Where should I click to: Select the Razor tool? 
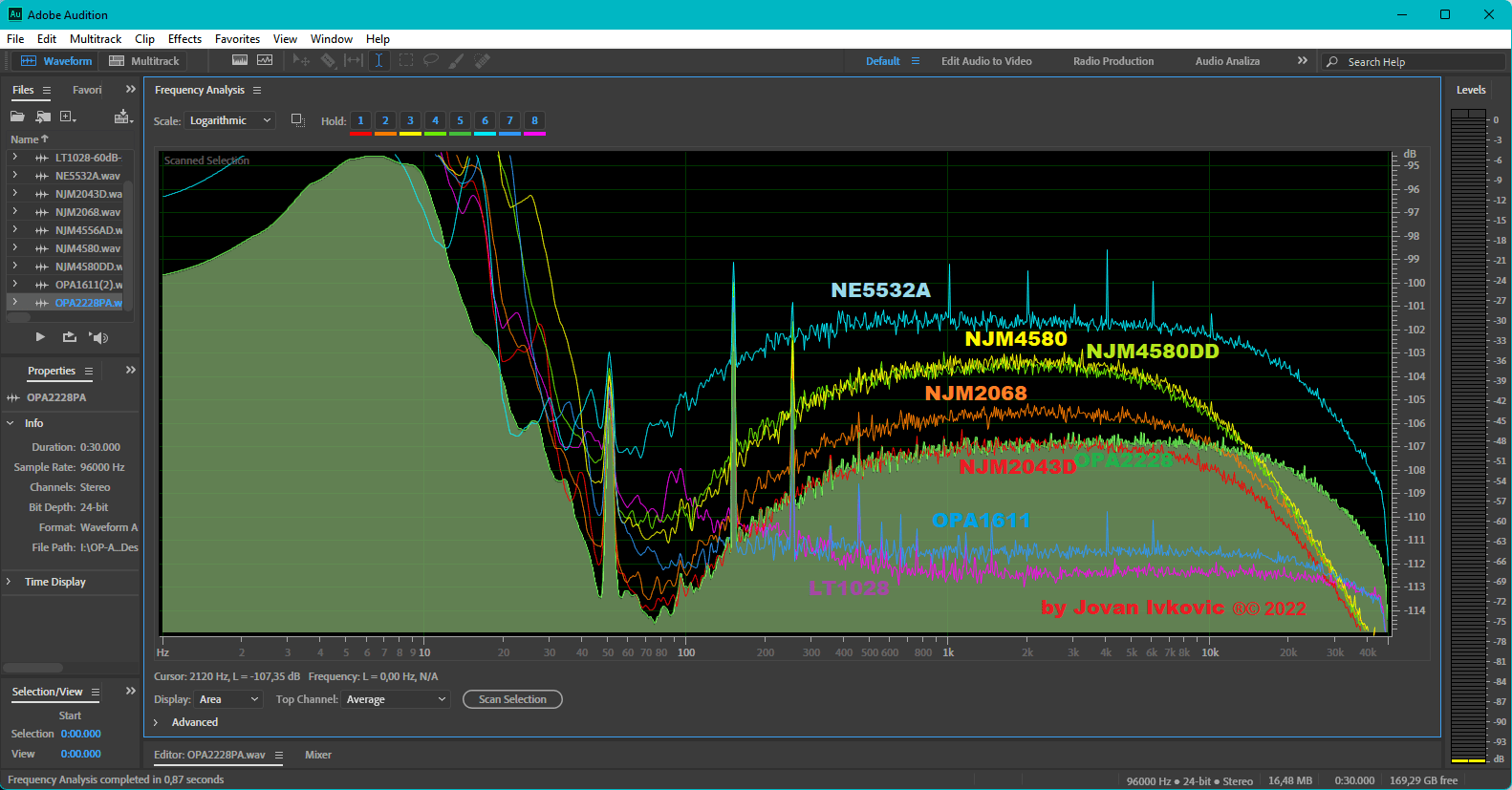tap(328, 60)
